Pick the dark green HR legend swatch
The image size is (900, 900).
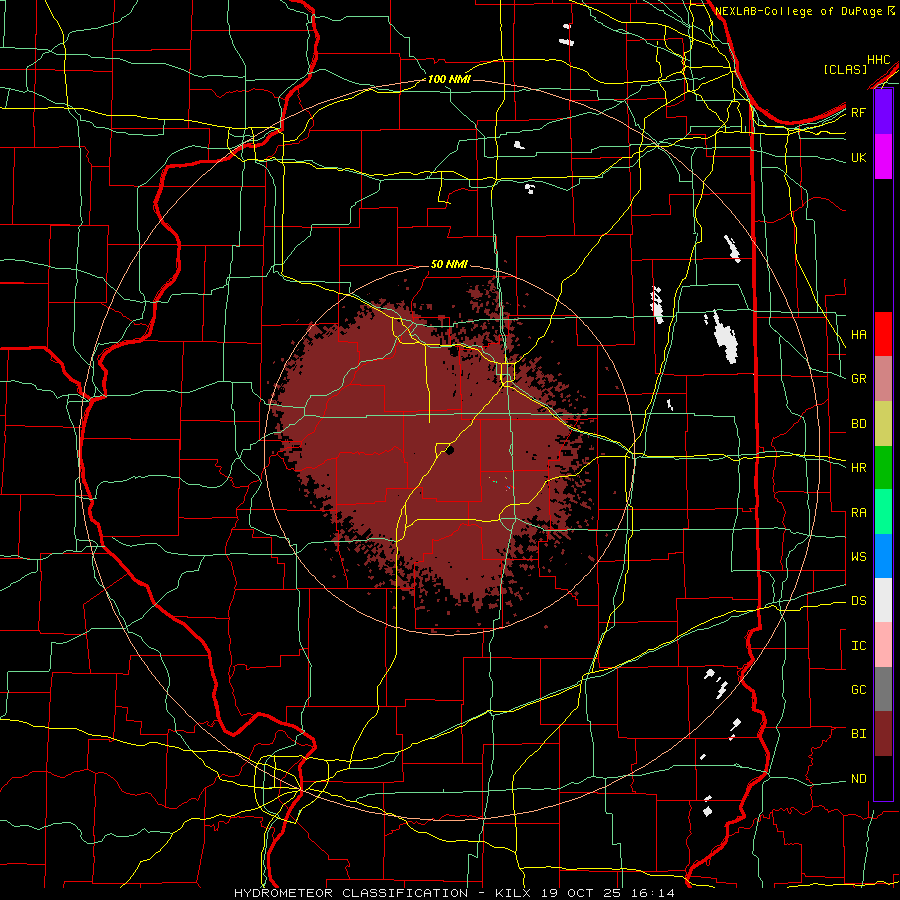[x=883, y=467]
